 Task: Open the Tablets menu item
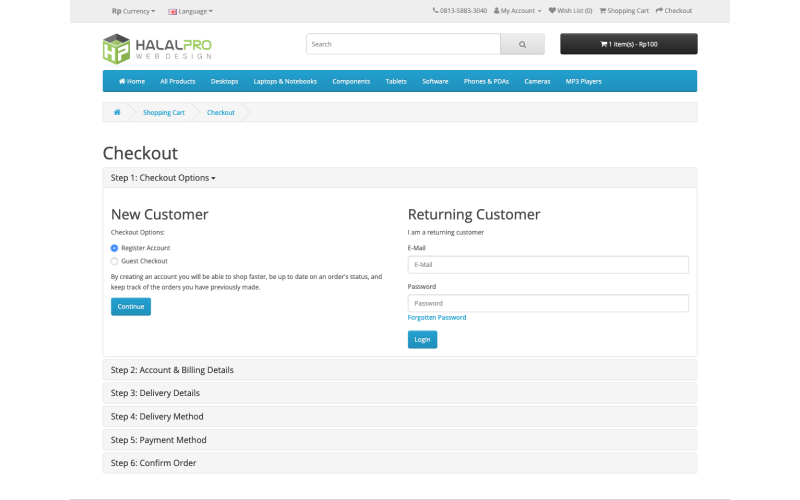point(396,81)
